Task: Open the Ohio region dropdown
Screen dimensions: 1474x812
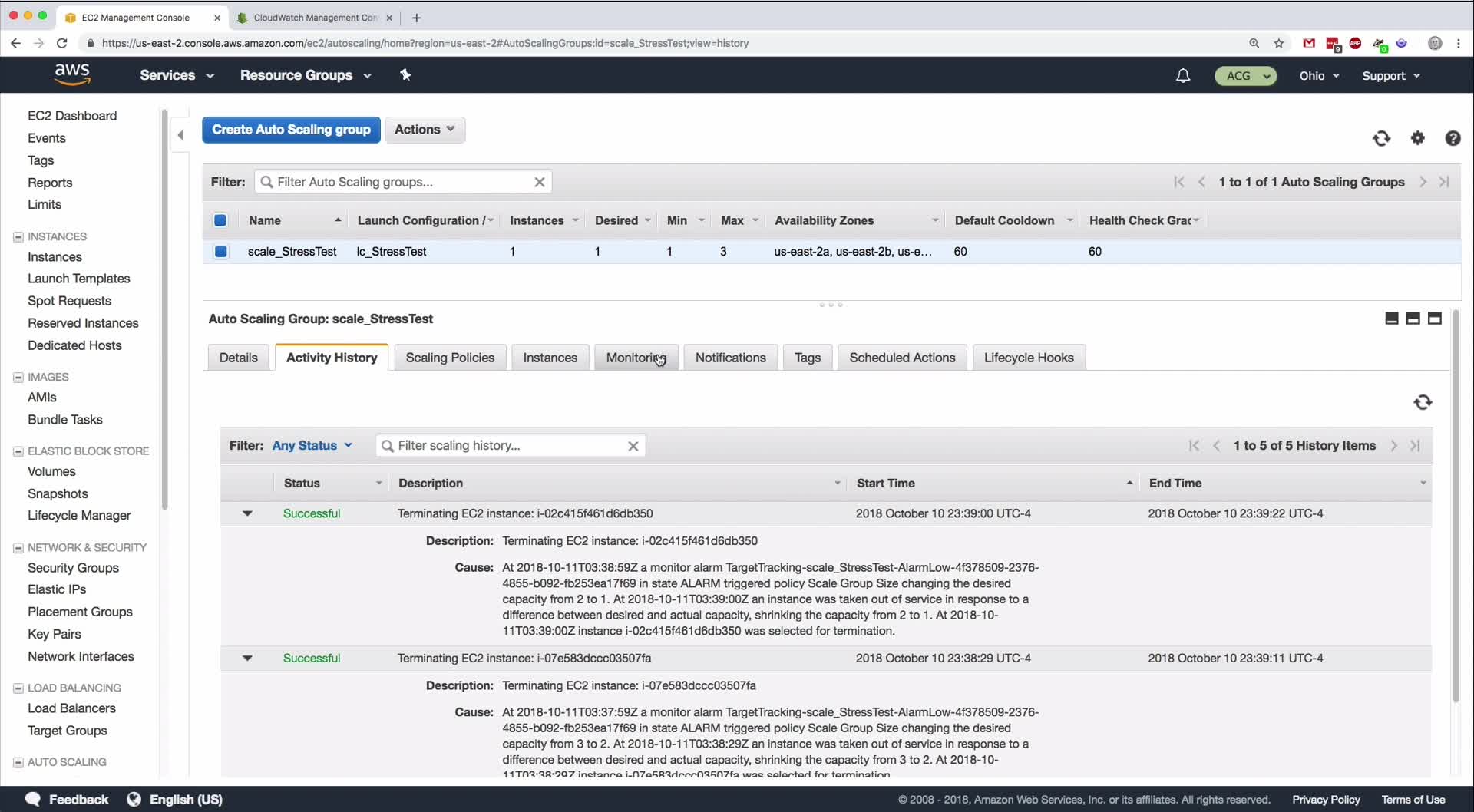Action: [1320, 76]
